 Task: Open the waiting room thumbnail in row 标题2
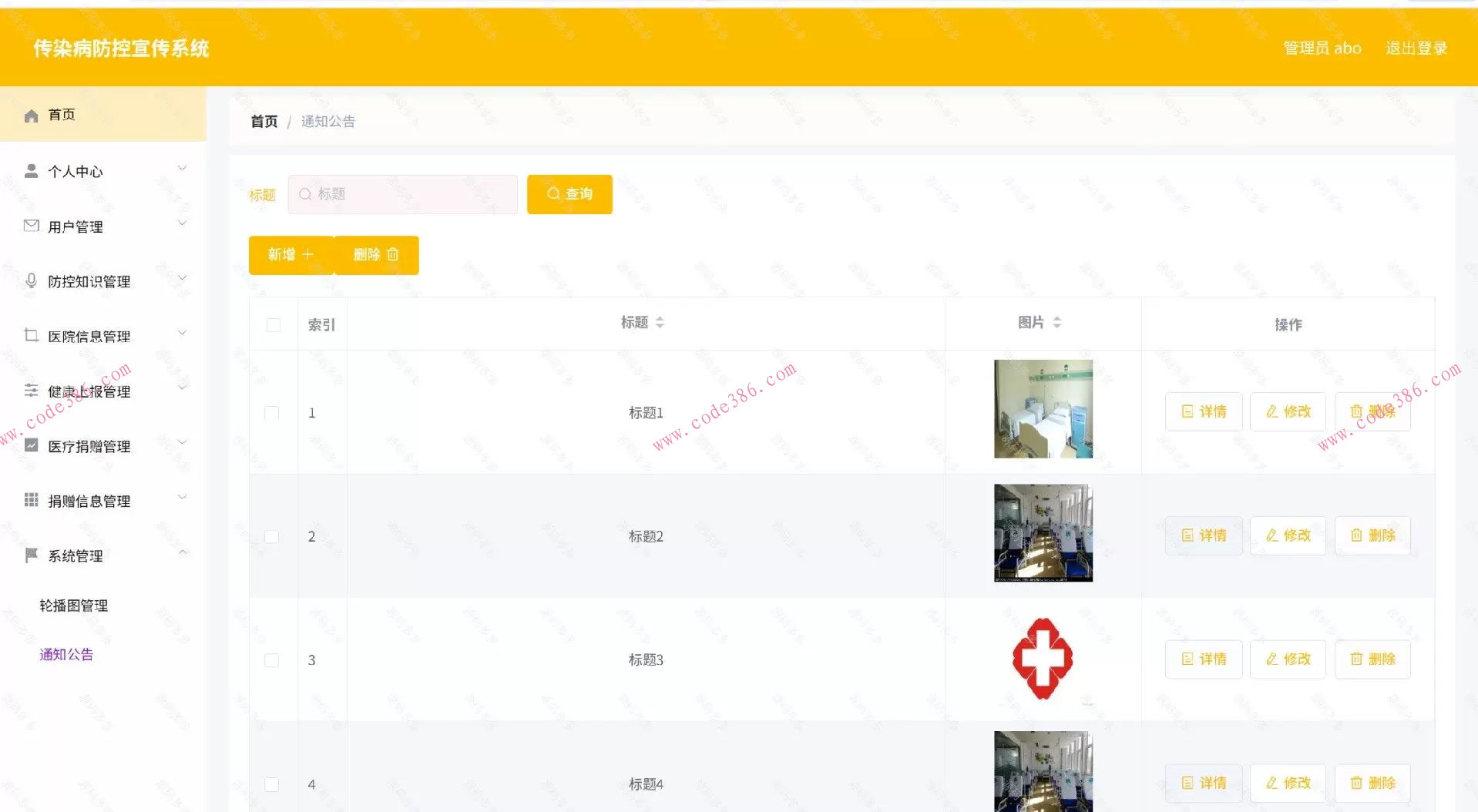(x=1043, y=533)
